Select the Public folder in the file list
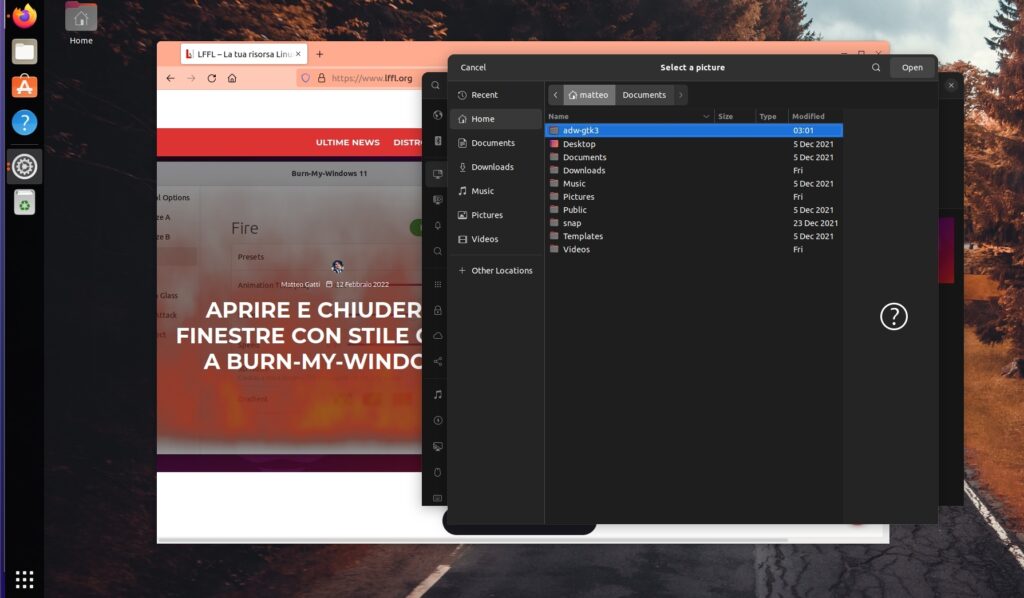The width and height of the screenshot is (1024, 598). (694, 210)
